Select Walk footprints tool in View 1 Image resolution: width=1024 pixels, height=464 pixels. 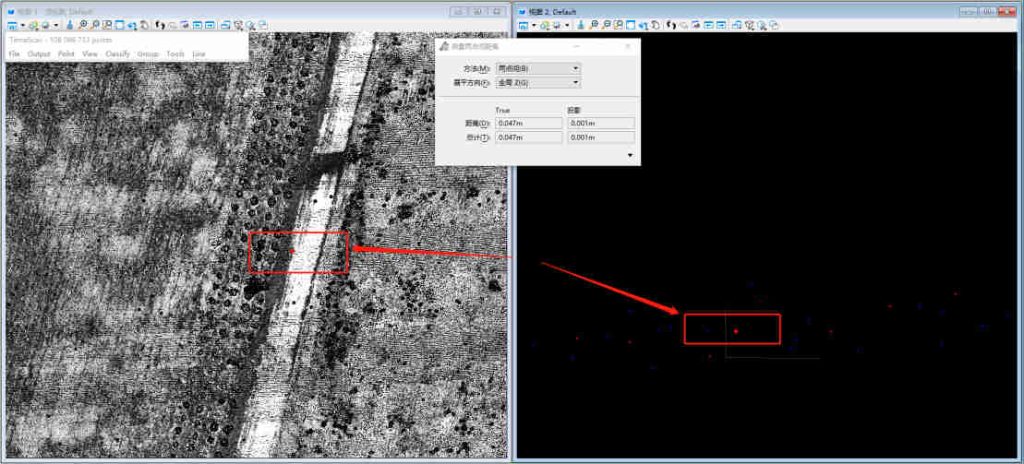click(x=160, y=25)
